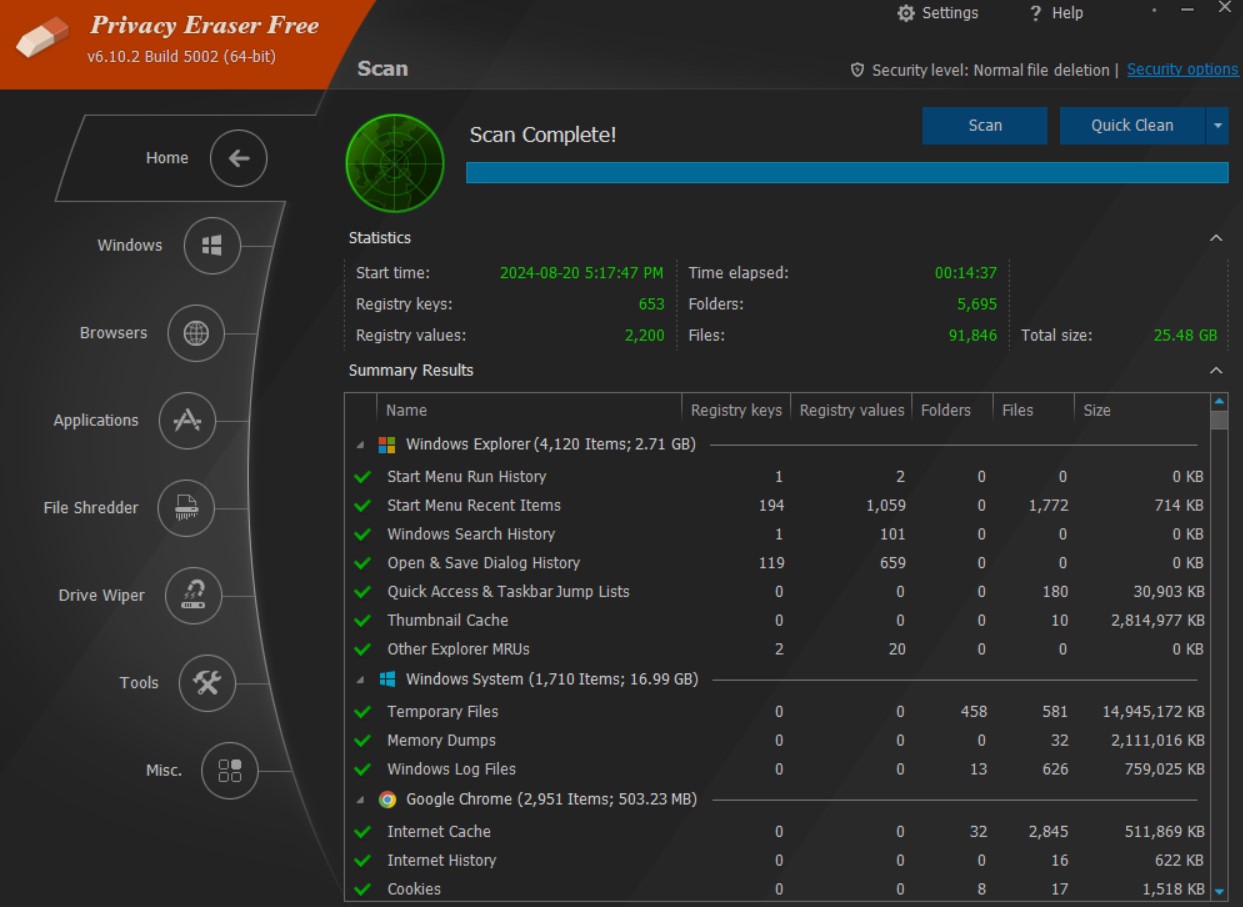
Task: Click the Scan button
Action: (x=985, y=126)
